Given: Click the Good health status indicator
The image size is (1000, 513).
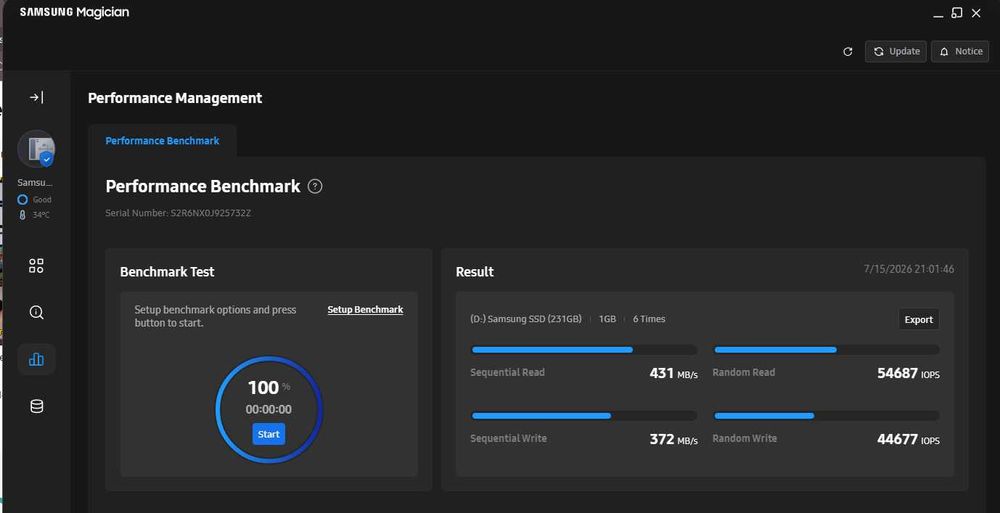Looking at the screenshot, I should (34, 200).
